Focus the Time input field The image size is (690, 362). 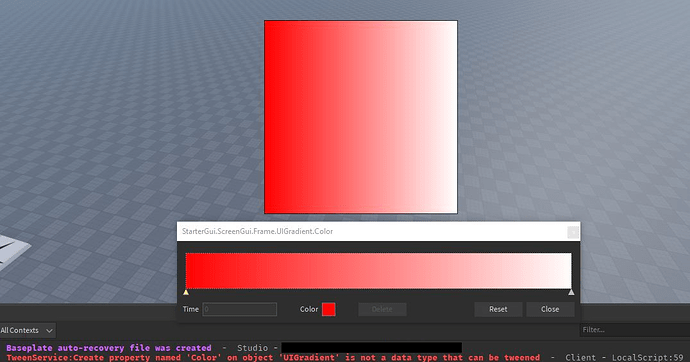pos(239,309)
